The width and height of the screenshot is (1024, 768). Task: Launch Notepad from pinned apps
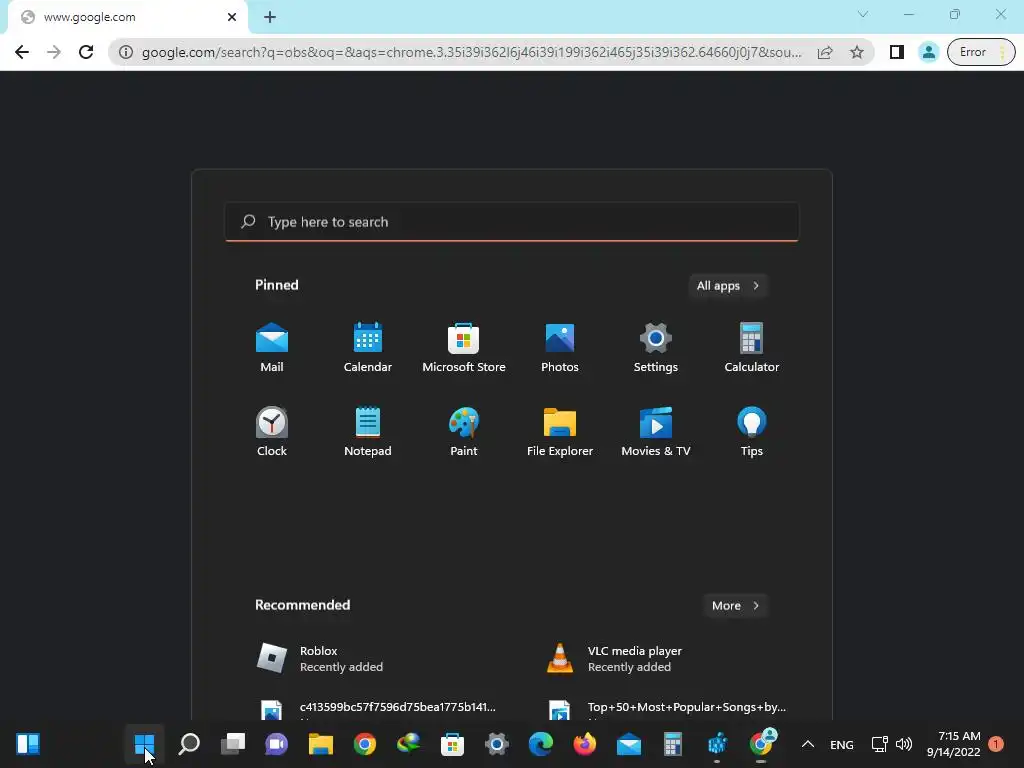(x=368, y=432)
